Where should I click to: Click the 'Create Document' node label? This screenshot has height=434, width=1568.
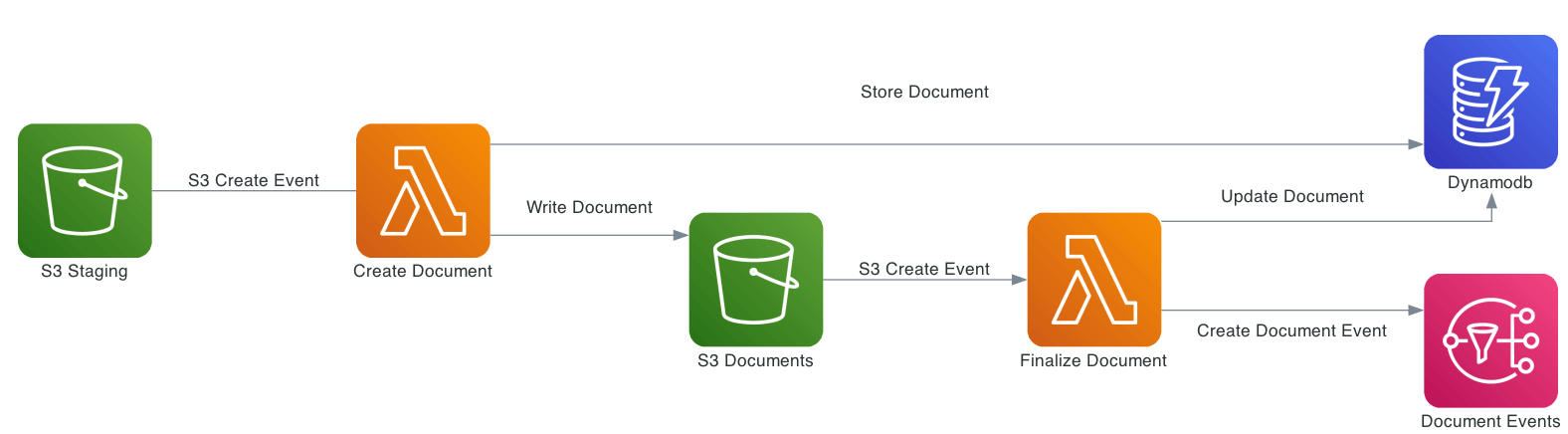423,271
